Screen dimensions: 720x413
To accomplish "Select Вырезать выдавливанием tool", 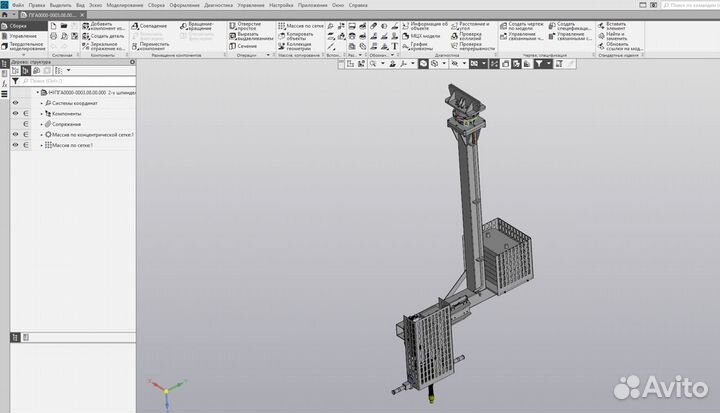I will (x=251, y=36).
